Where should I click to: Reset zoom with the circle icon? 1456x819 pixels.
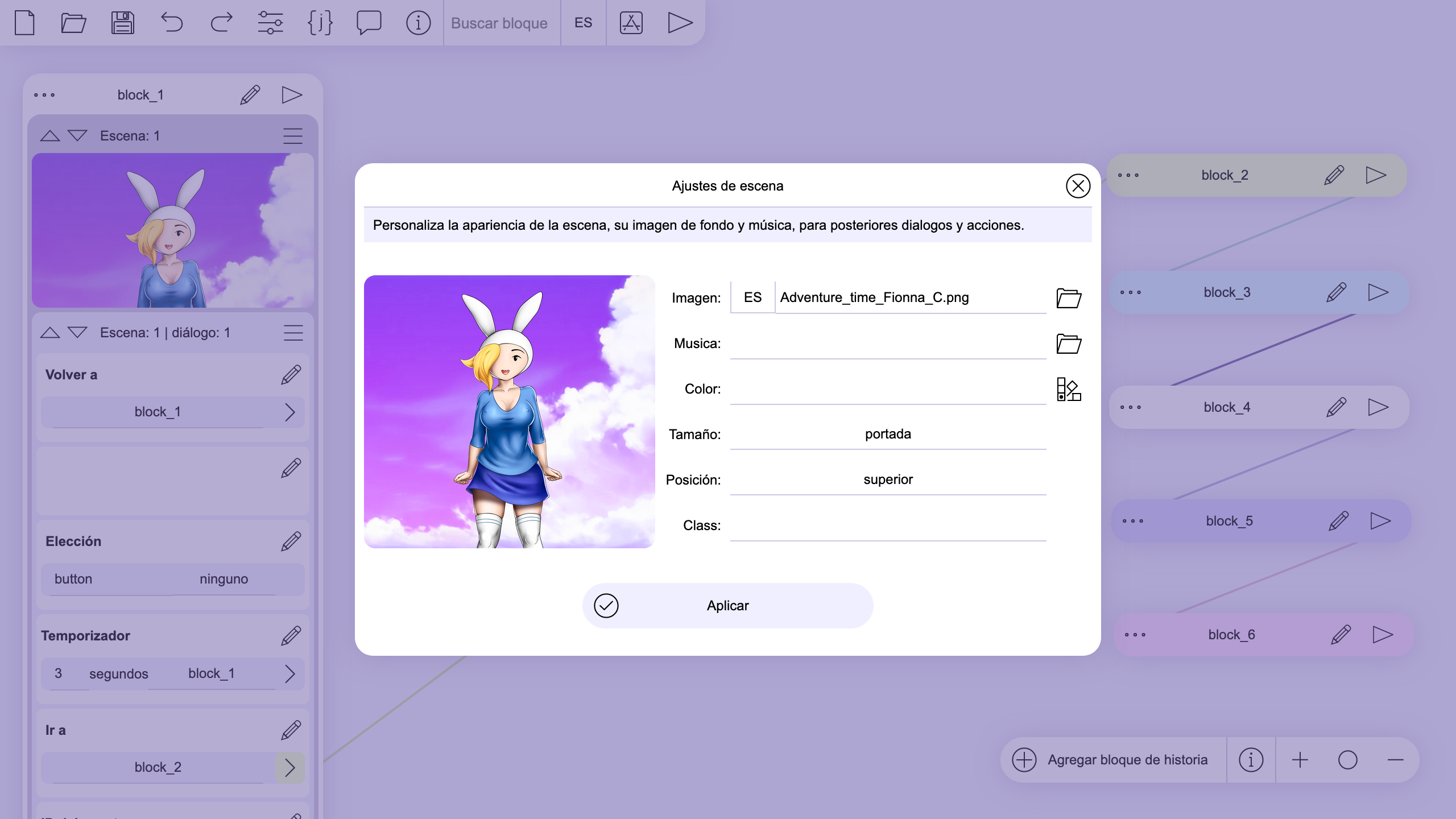pyautogui.click(x=1347, y=760)
